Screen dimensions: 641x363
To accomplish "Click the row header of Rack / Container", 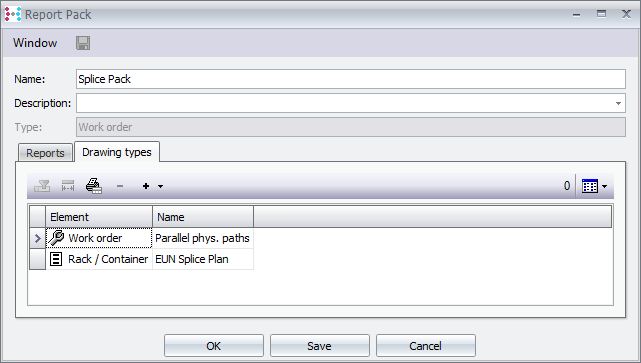I will pos(38,259).
